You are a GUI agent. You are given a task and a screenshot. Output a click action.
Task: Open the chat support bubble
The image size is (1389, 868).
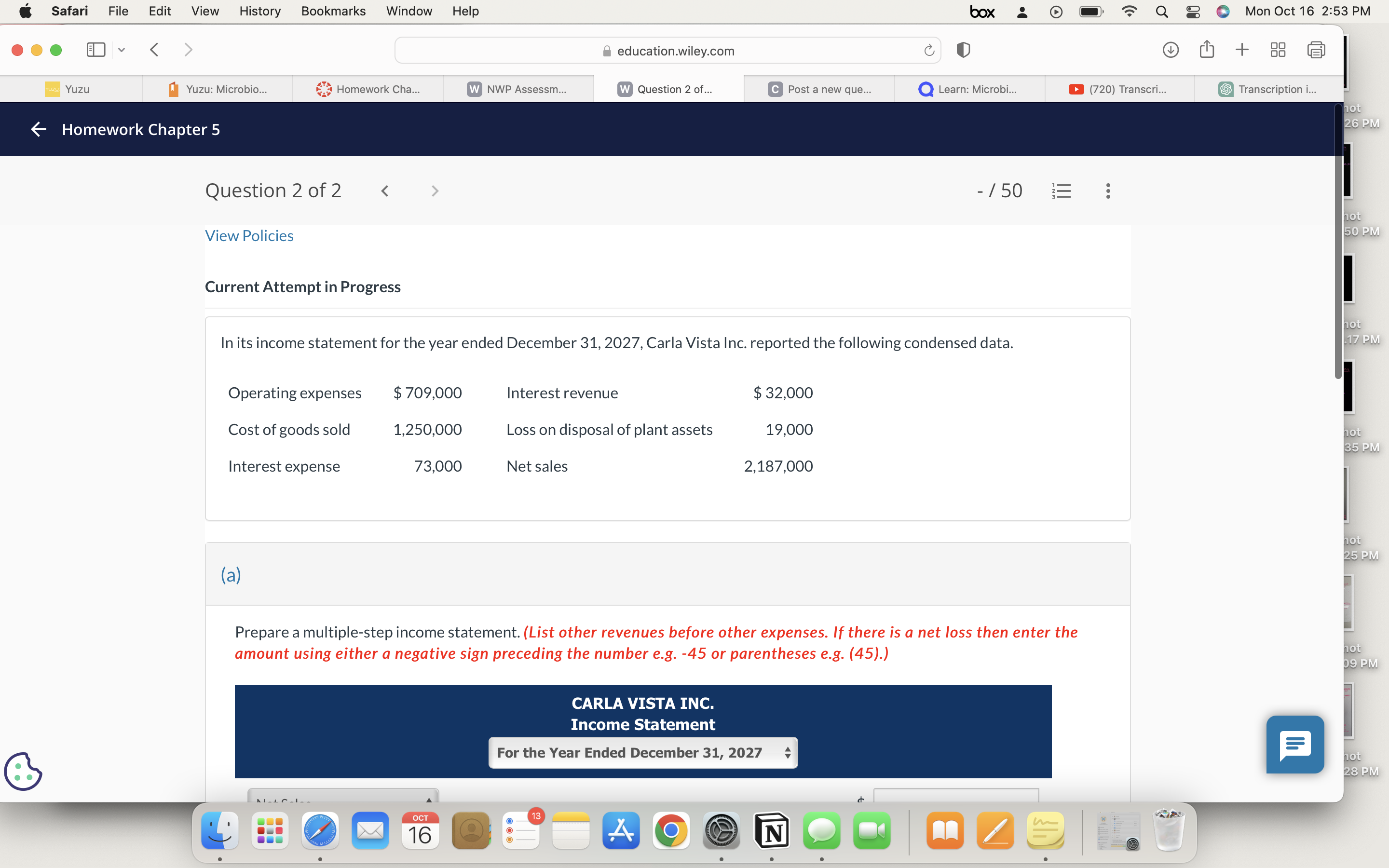point(1294,745)
